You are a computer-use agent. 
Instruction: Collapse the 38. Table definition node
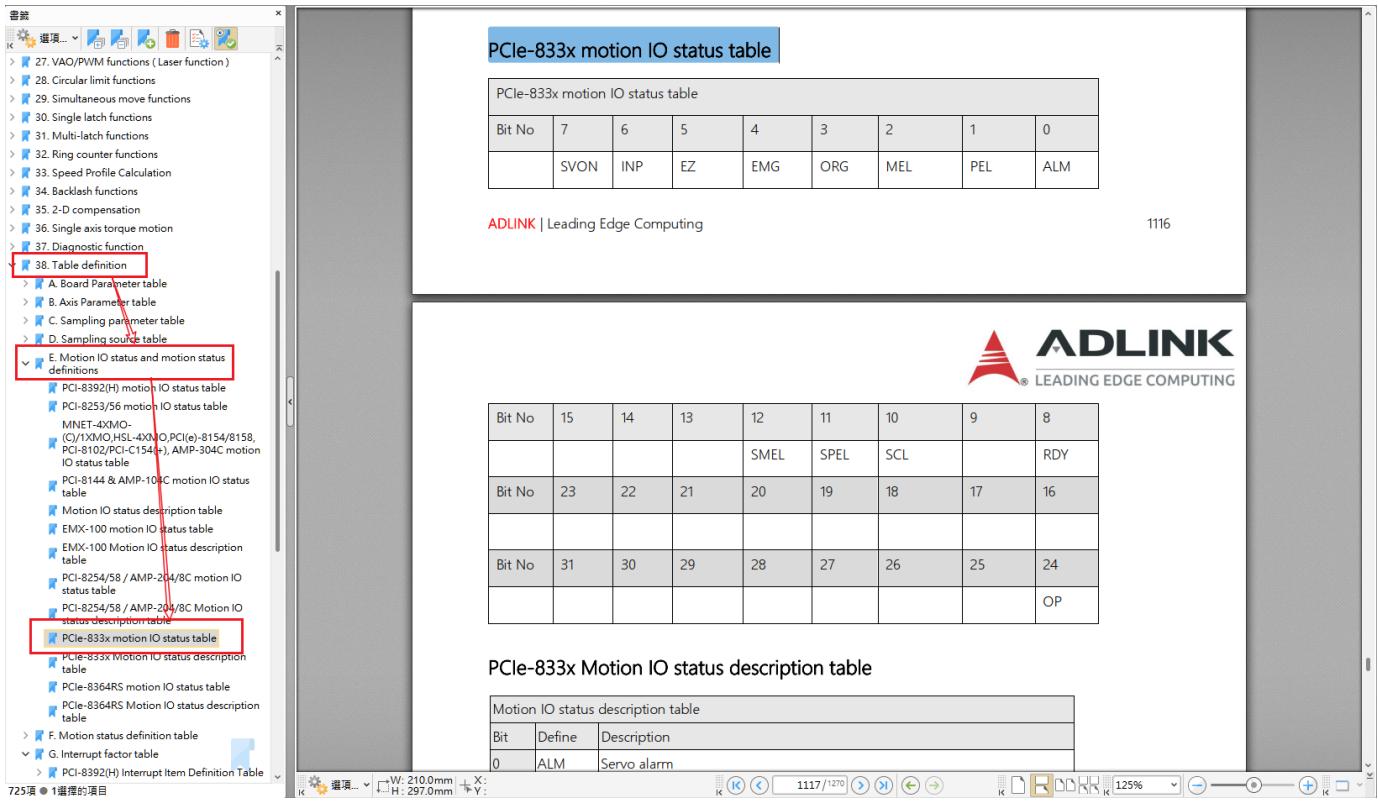click(13, 265)
